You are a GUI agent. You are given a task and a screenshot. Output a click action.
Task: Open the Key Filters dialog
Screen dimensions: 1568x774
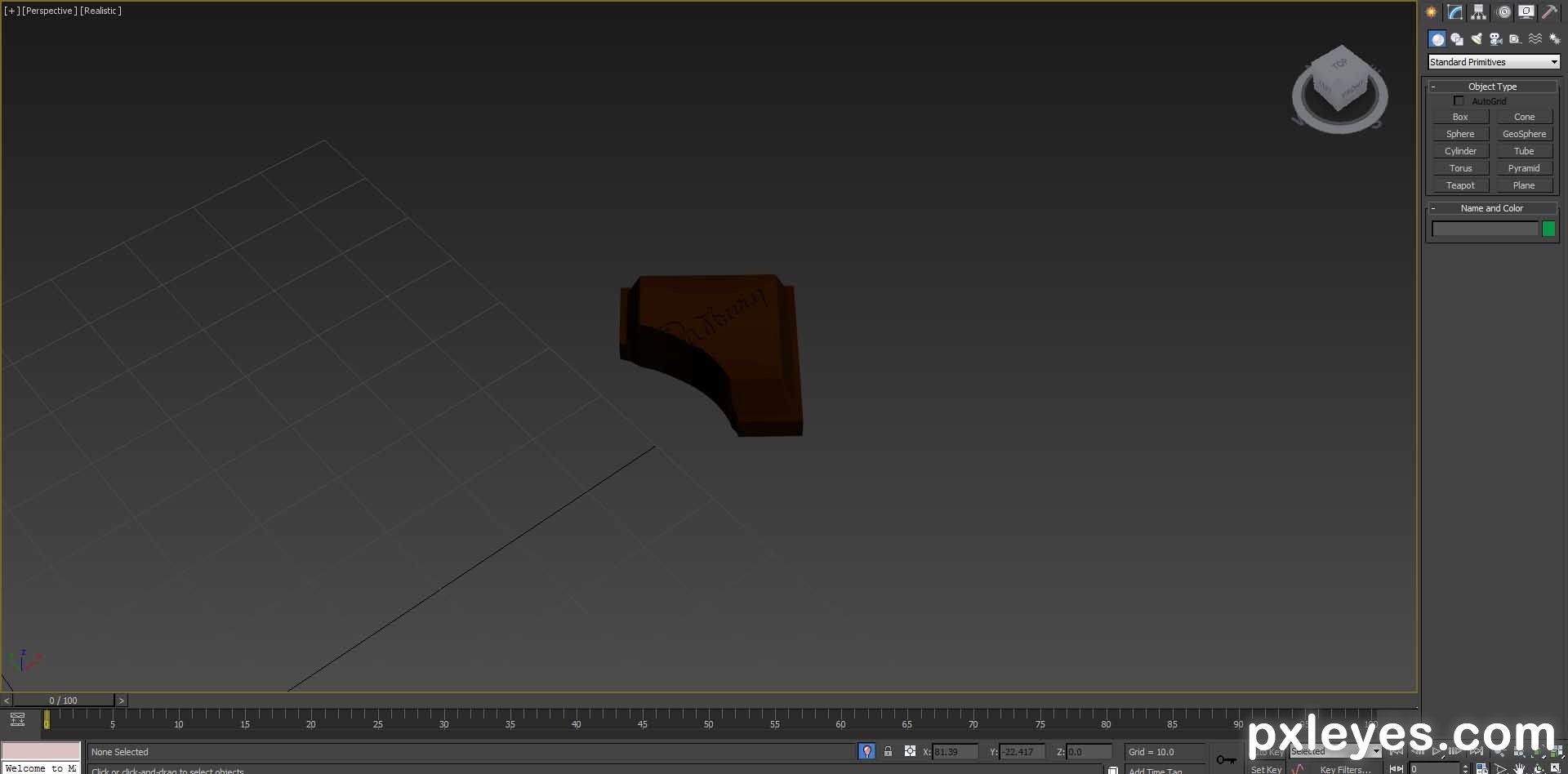pyautogui.click(x=1346, y=769)
